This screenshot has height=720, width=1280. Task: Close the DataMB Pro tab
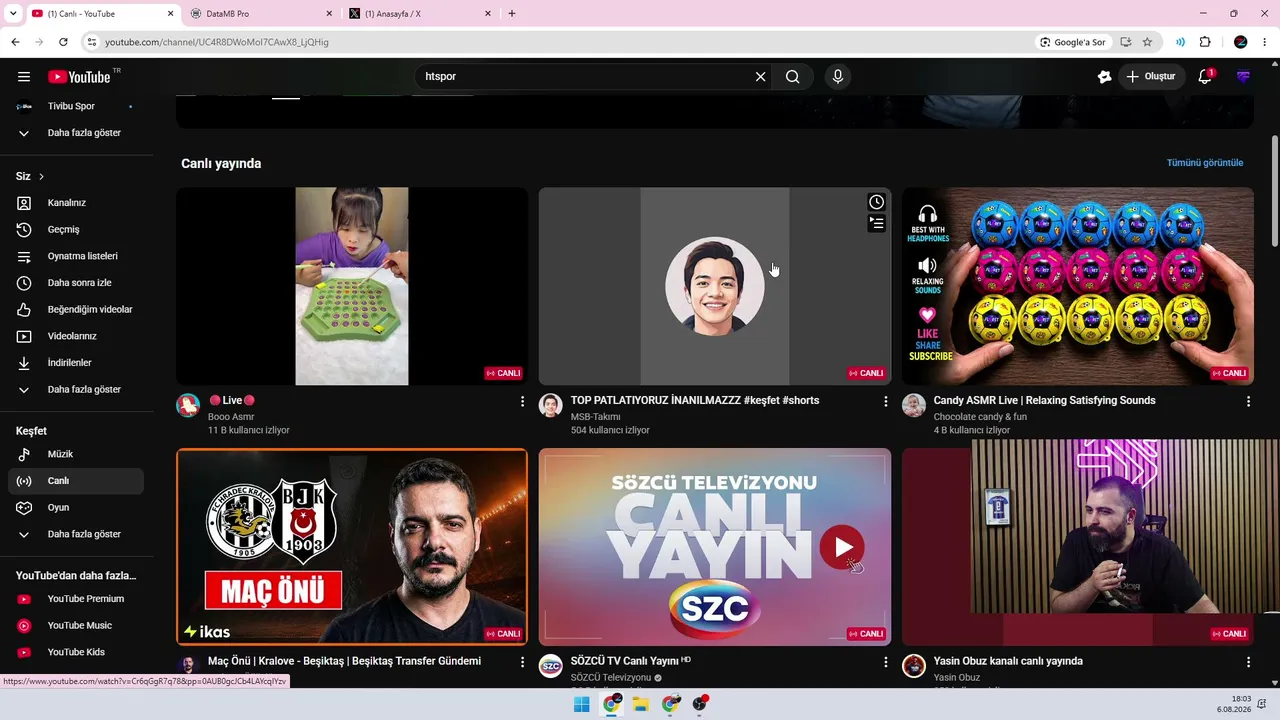[x=329, y=14]
